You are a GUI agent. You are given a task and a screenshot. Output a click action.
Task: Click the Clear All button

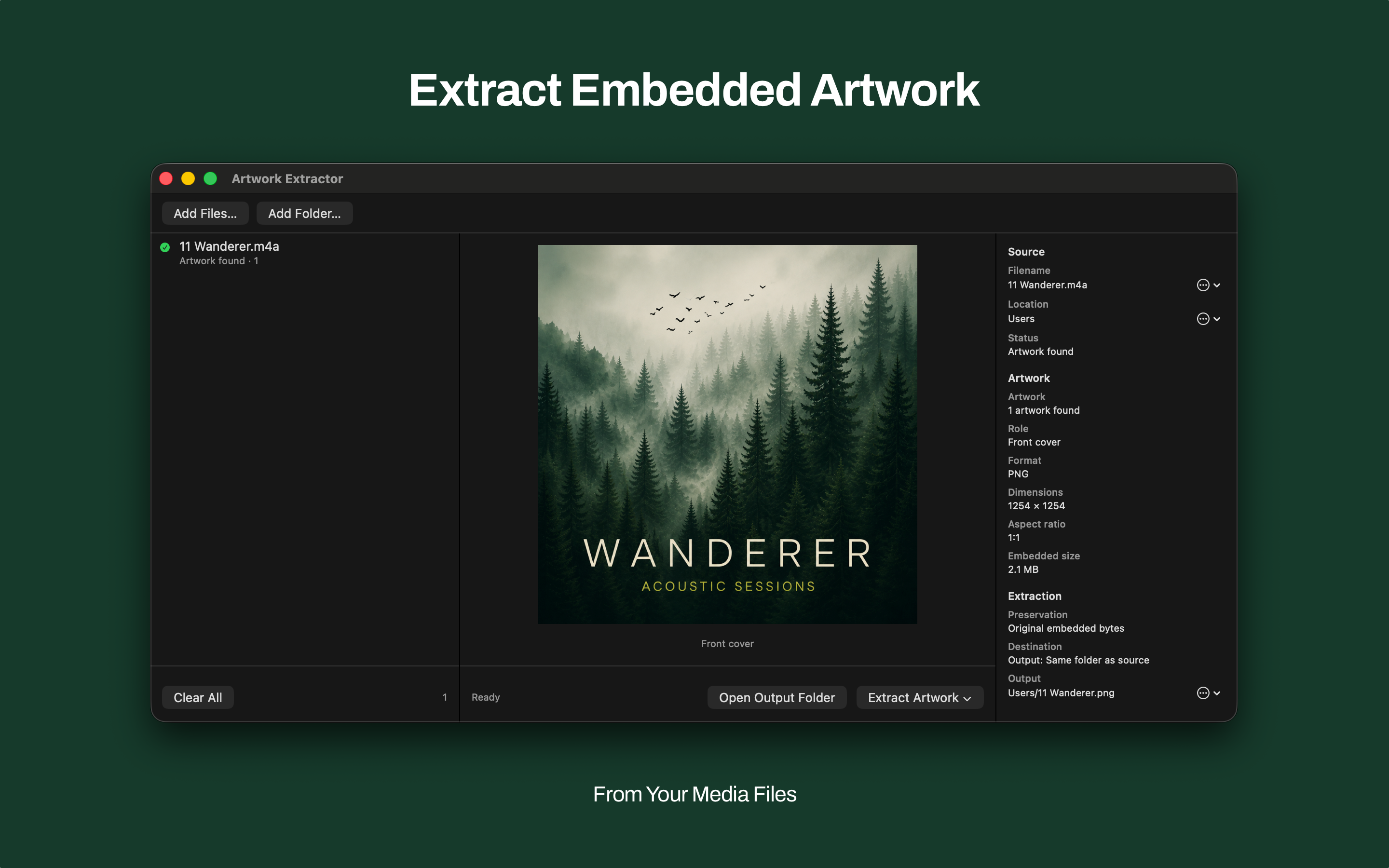[197, 697]
